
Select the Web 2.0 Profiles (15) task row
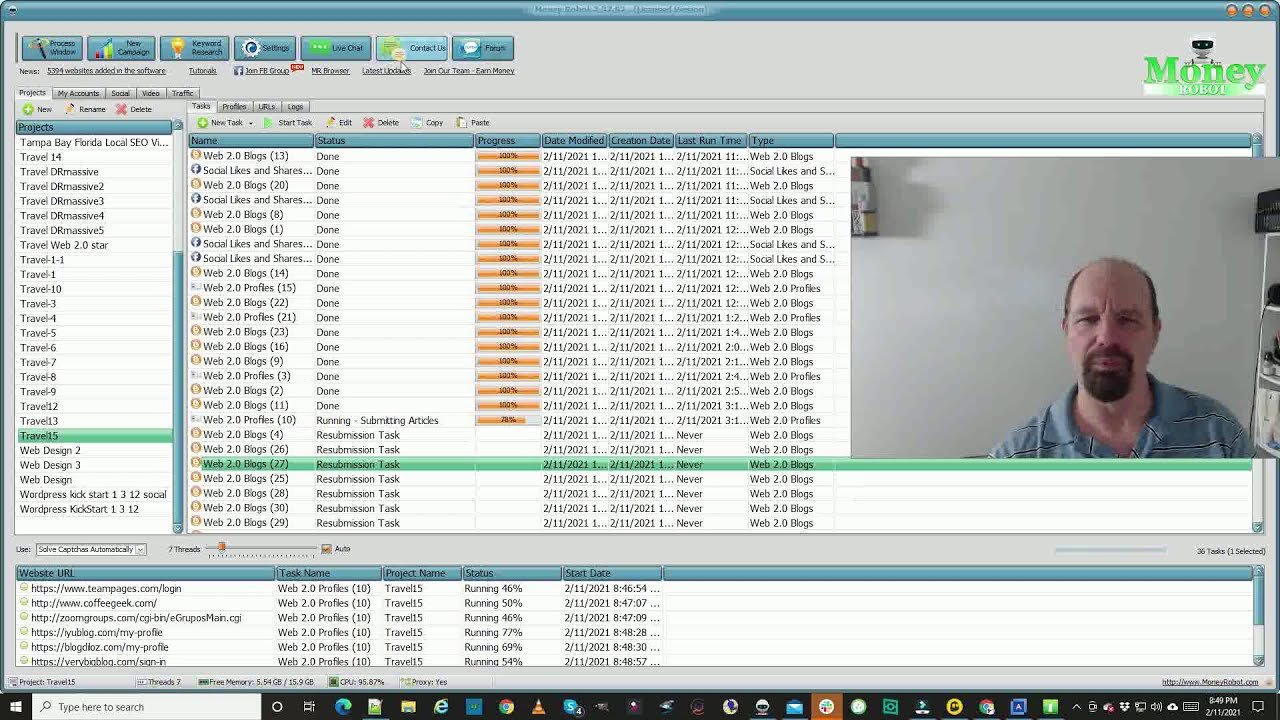(720, 288)
